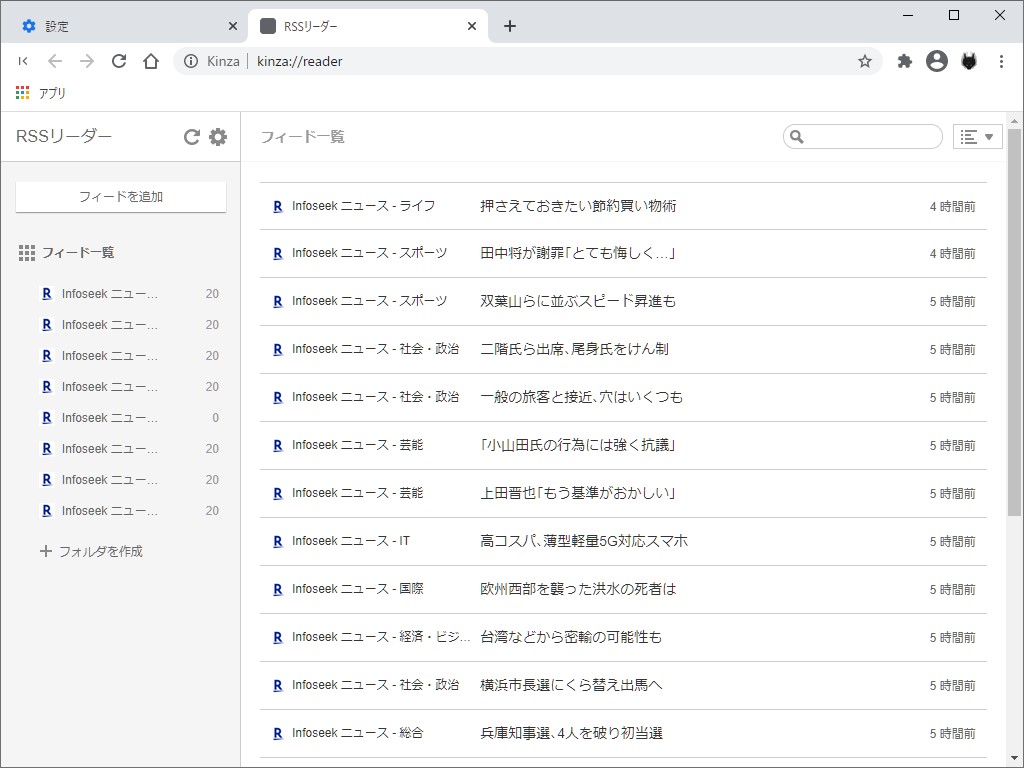Open the browser extensions puzzle icon
The image size is (1024, 768).
click(x=904, y=61)
